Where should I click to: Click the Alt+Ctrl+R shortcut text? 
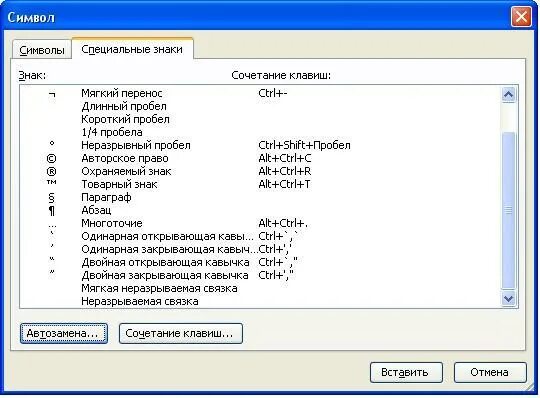(x=285, y=171)
